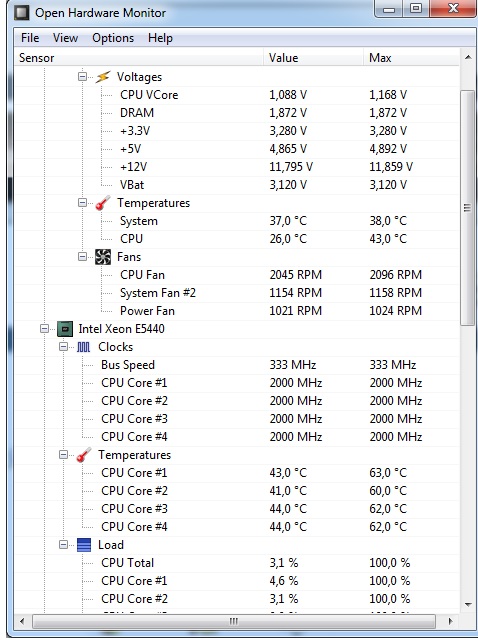This screenshot has height=640, width=478.
Task: Click the Load bars icon
Action: pyautogui.click(x=84, y=545)
